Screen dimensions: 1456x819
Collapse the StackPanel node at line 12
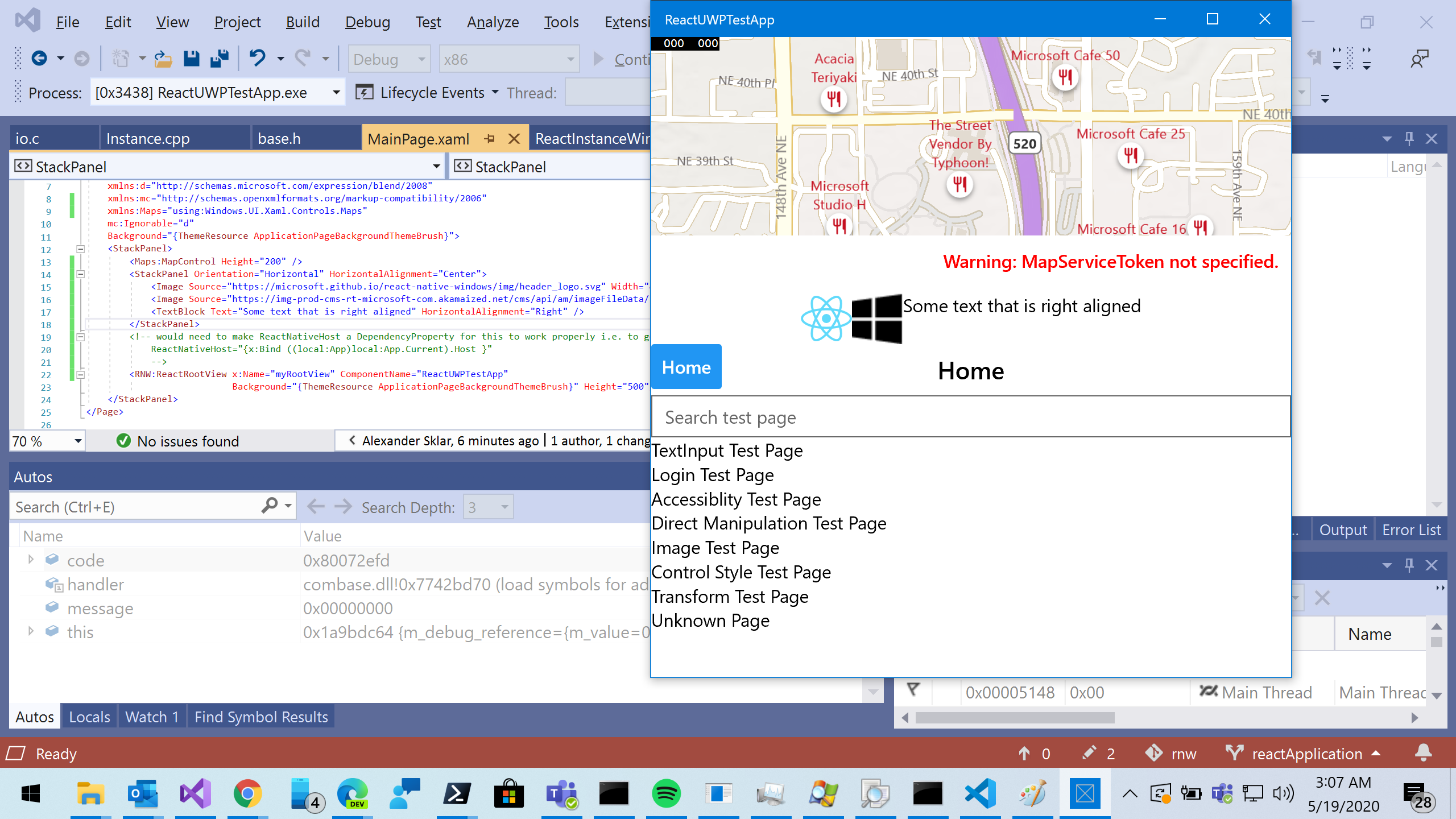pyautogui.click(x=81, y=249)
